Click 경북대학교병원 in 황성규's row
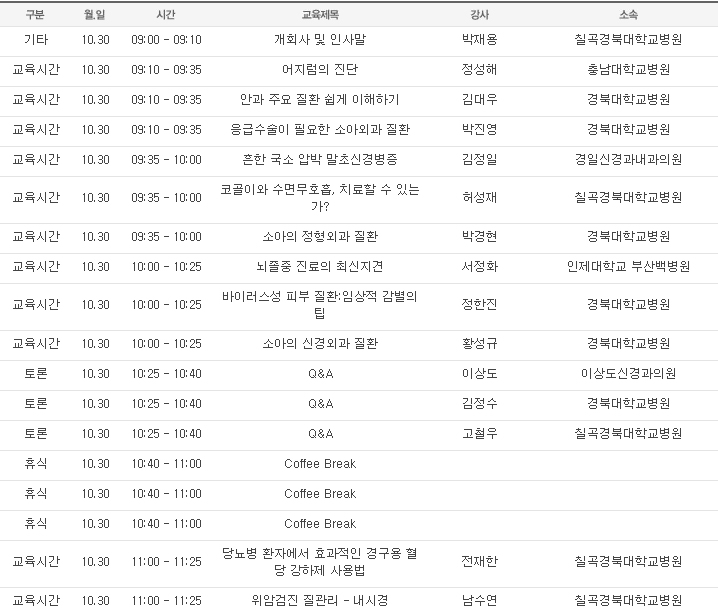This screenshot has width=718, height=611. pyautogui.click(x=628, y=344)
